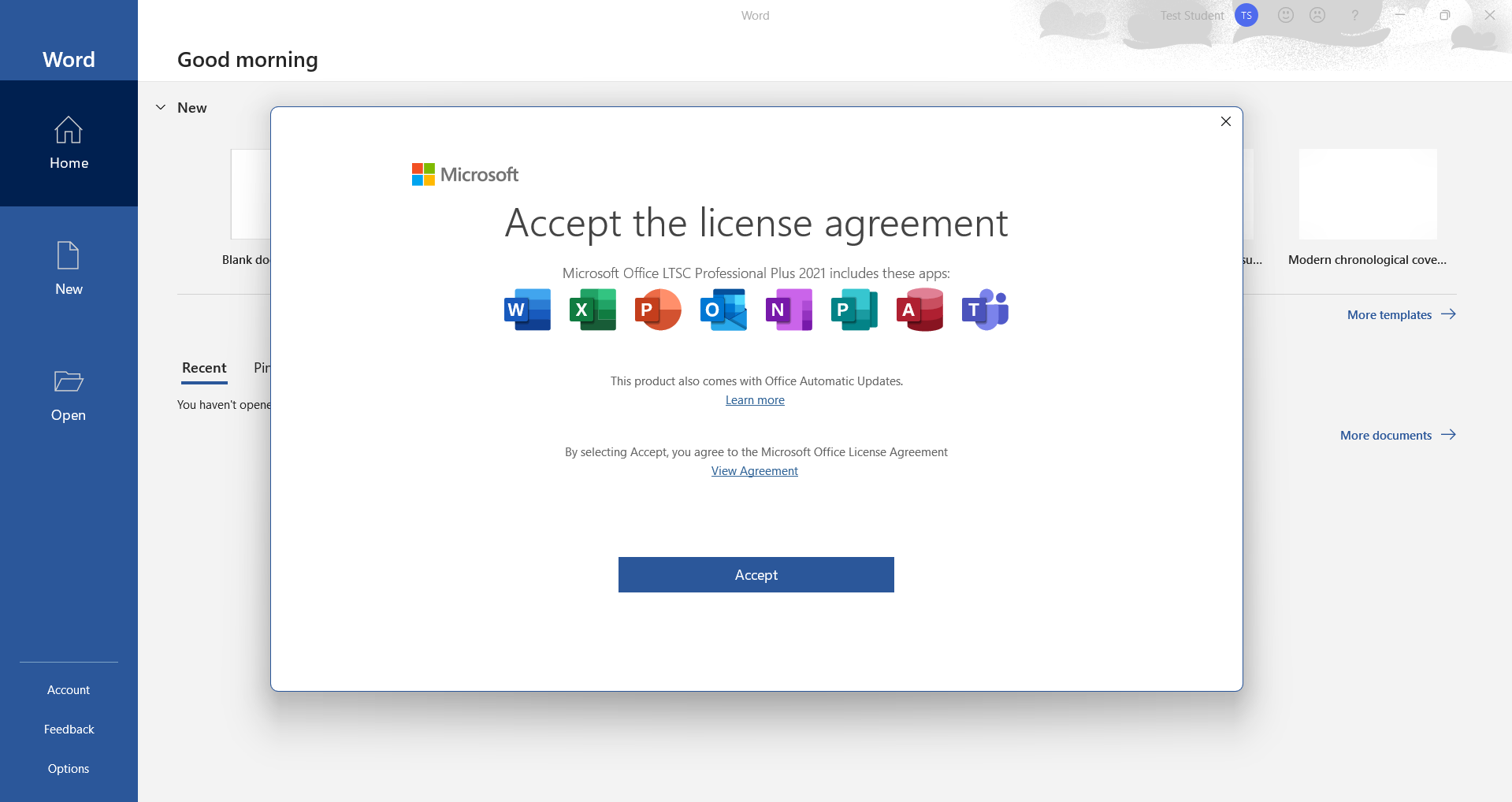Screen dimensions: 1512x802
Task: Click the Publisher app icon in dialog
Action: pyautogui.click(x=854, y=310)
